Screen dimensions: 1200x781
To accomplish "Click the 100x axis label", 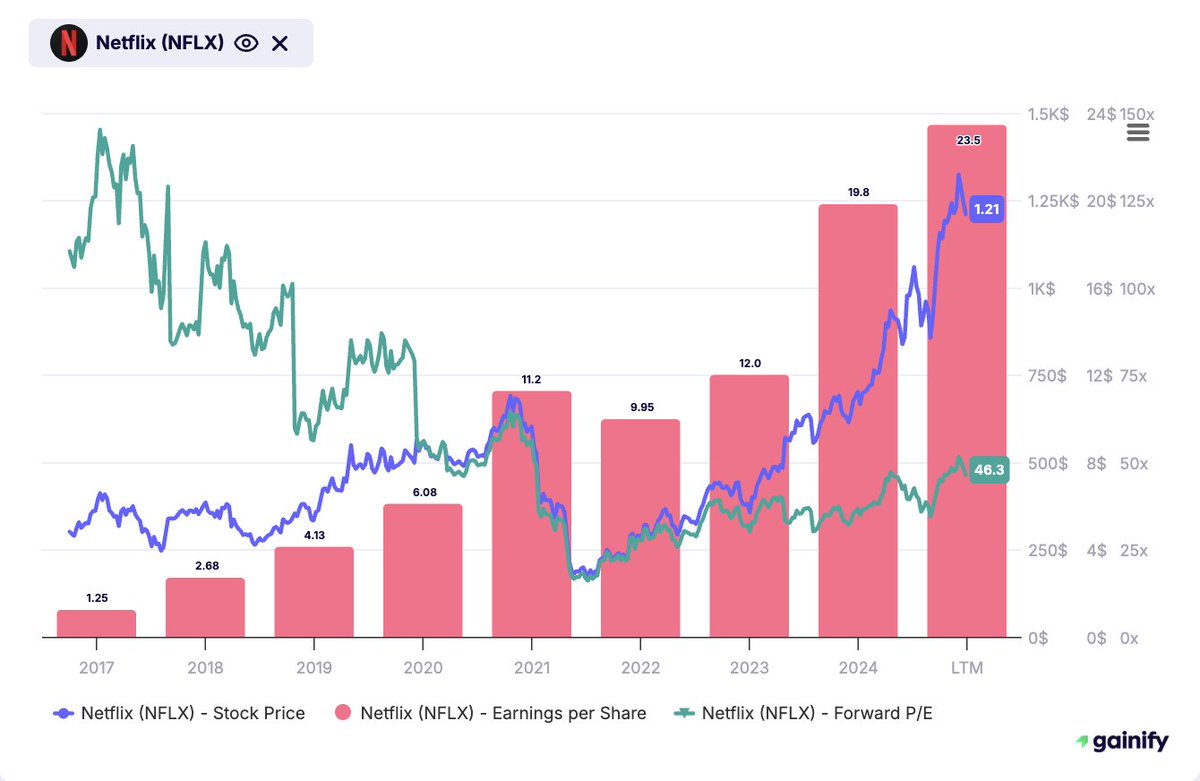I will [x=1137, y=289].
